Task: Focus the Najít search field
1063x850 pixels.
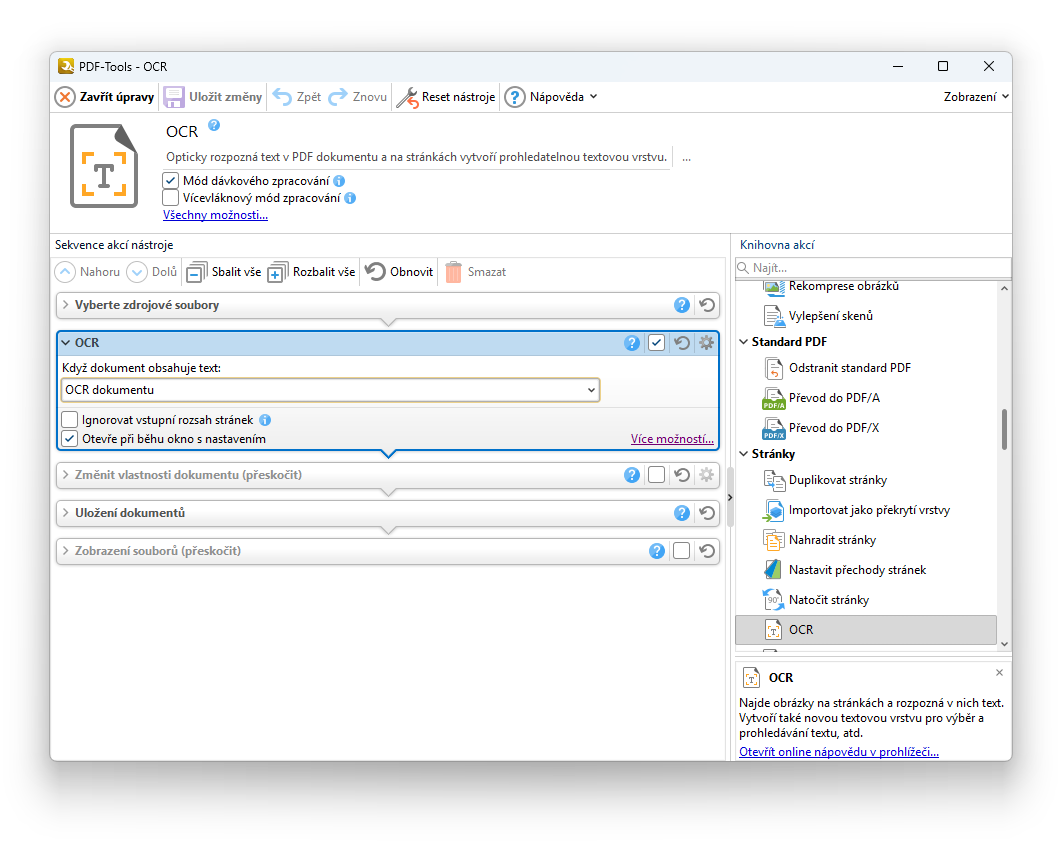Action: coord(873,268)
